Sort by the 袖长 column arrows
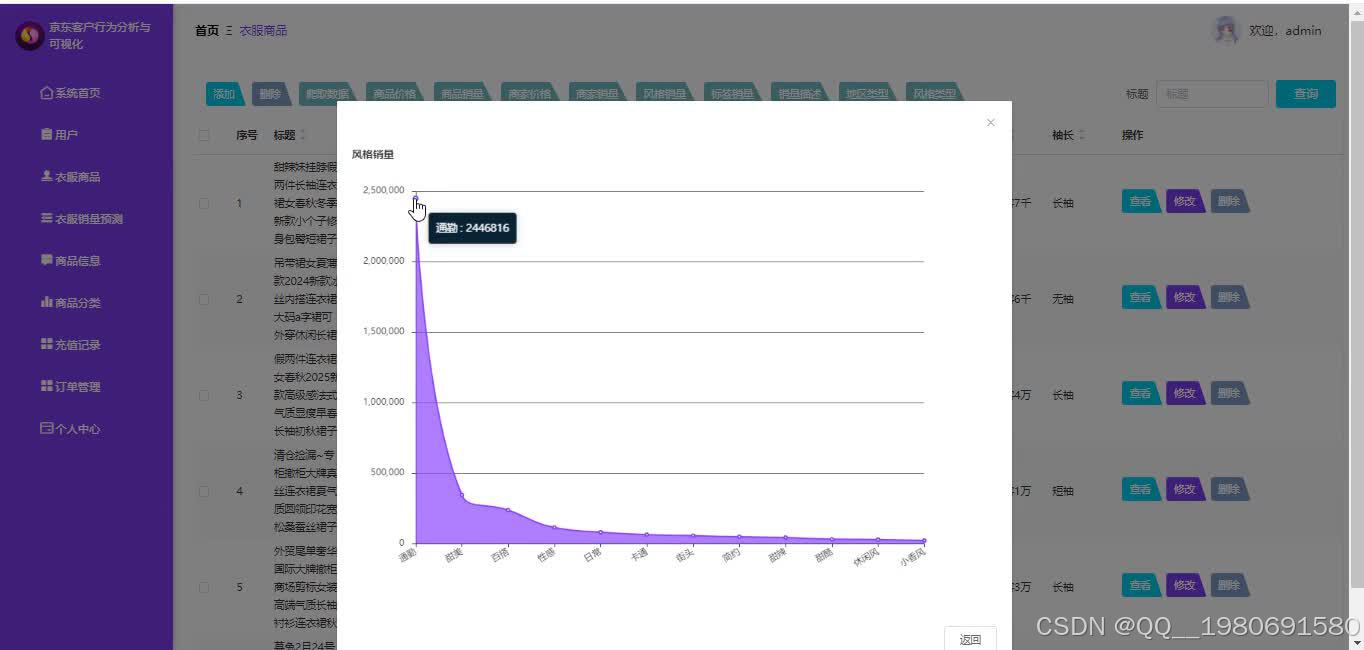1364x650 pixels. (x=1081, y=135)
